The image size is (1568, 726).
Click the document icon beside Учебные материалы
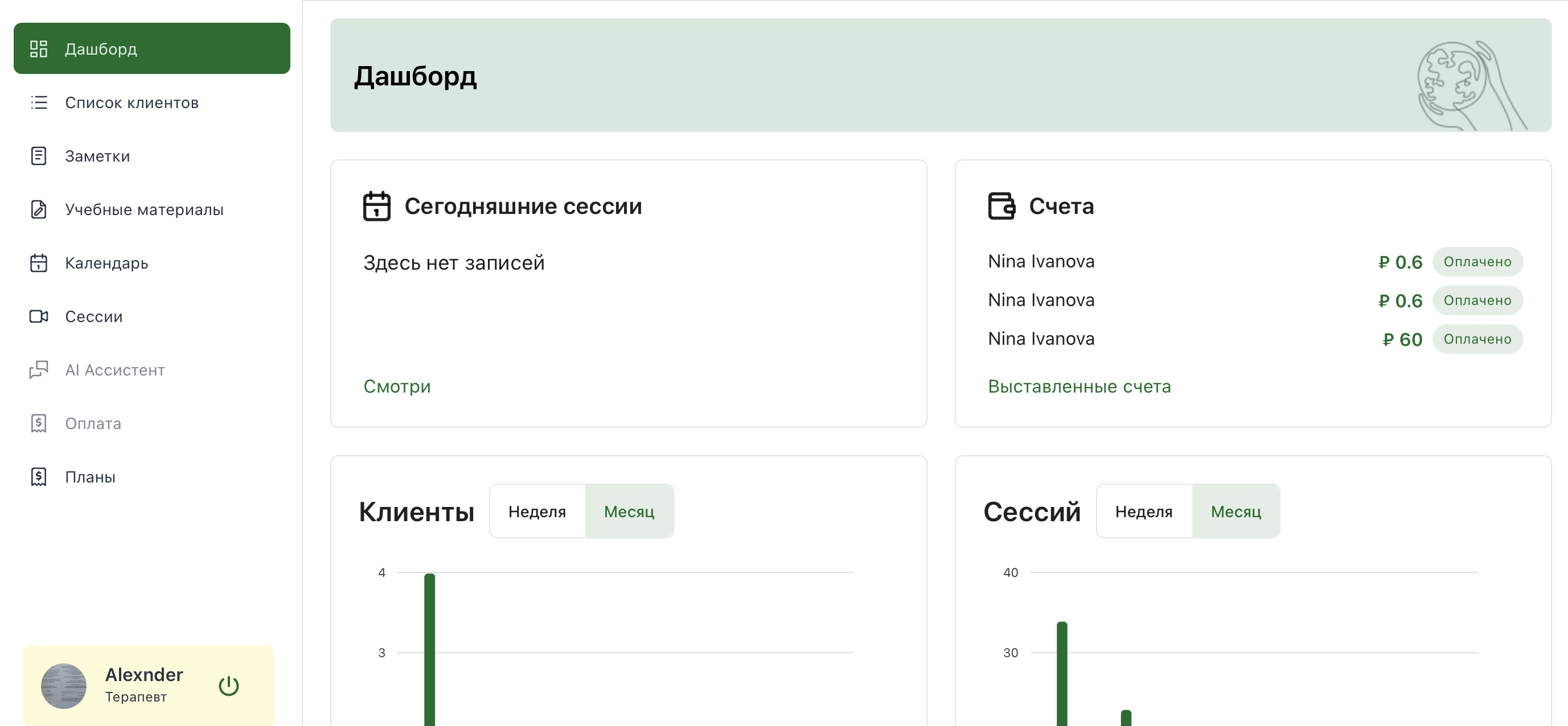[39, 209]
